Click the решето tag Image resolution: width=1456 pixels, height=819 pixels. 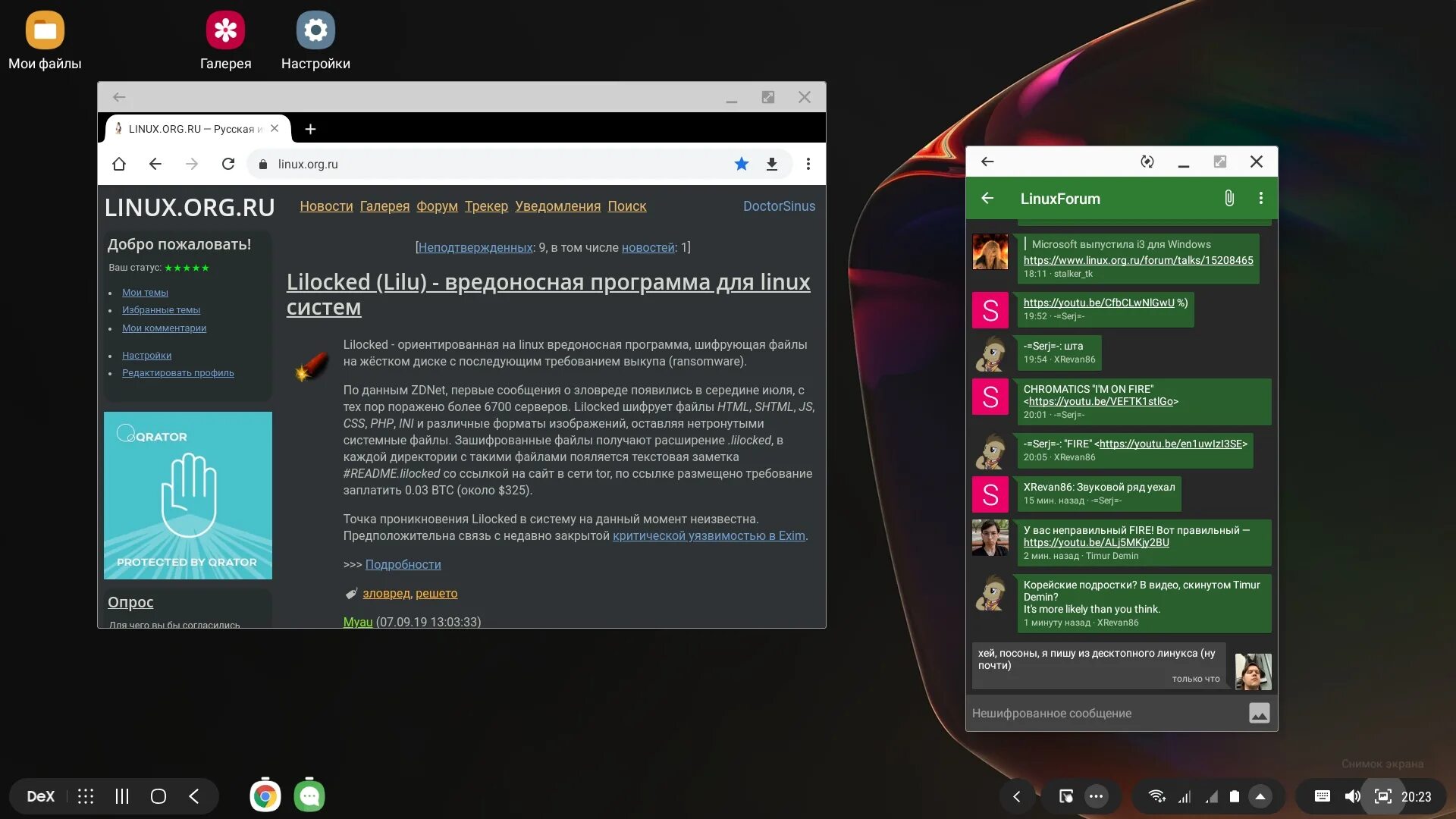pyautogui.click(x=436, y=594)
